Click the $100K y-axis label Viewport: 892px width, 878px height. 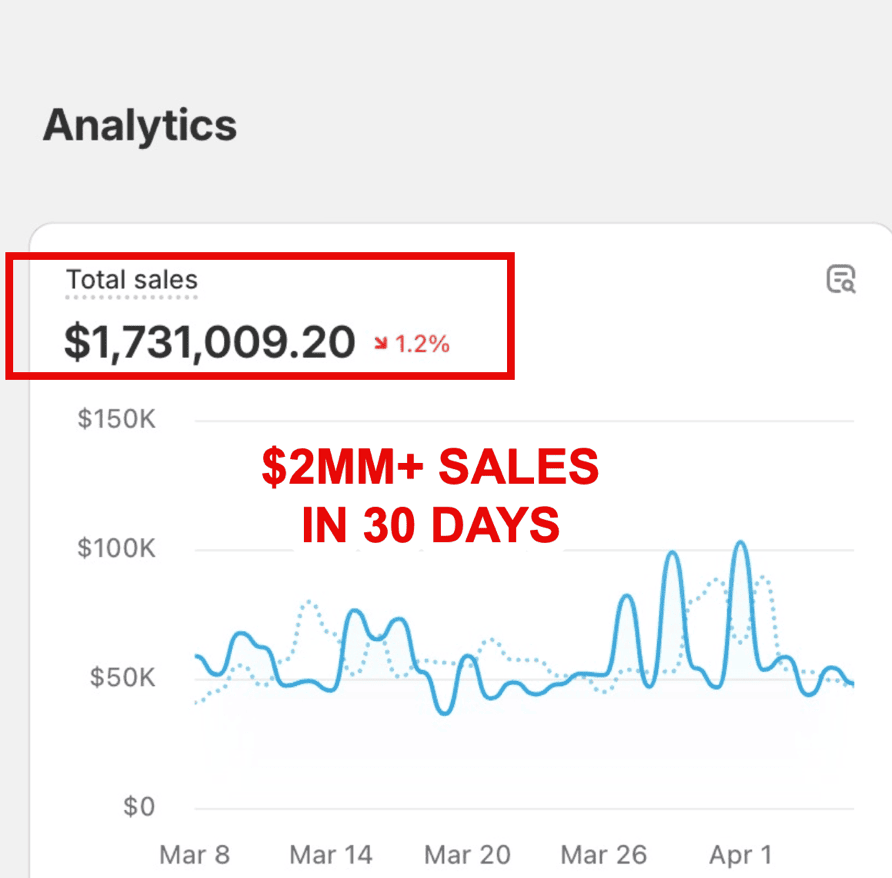(117, 548)
